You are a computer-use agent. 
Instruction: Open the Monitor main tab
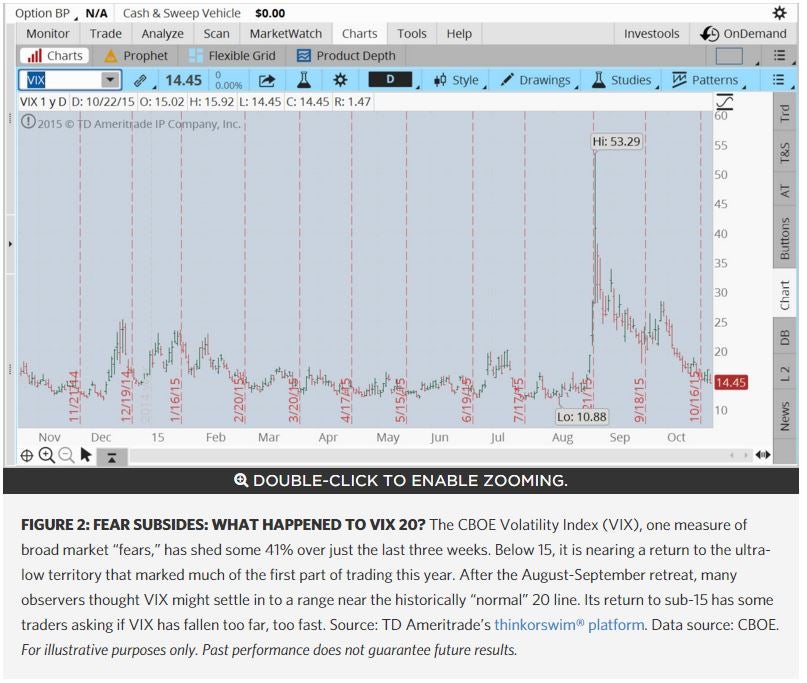pyautogui.click(x=48, y=34)
